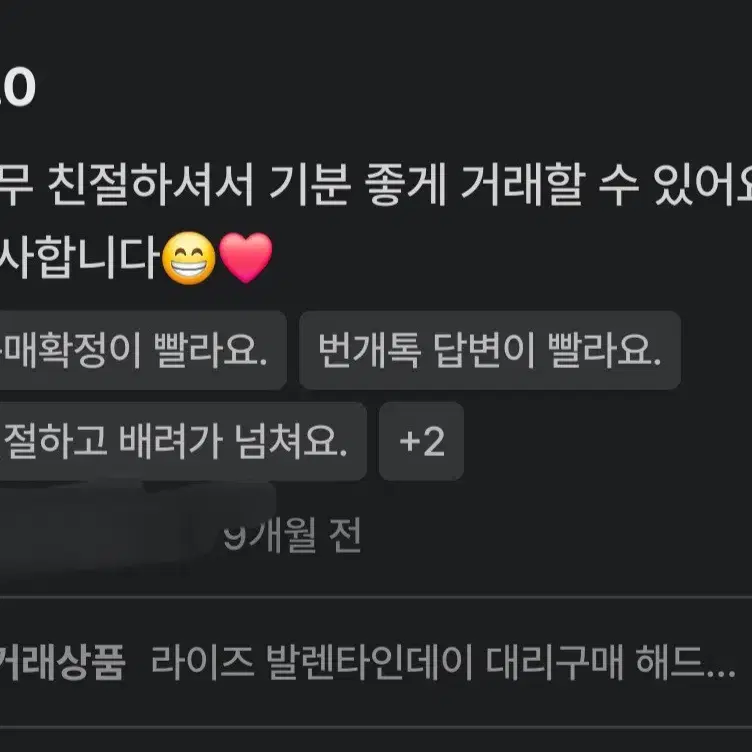752x752 pixels.
Task: Expand the +2 hidden review tags
Action: click(421, 441)
